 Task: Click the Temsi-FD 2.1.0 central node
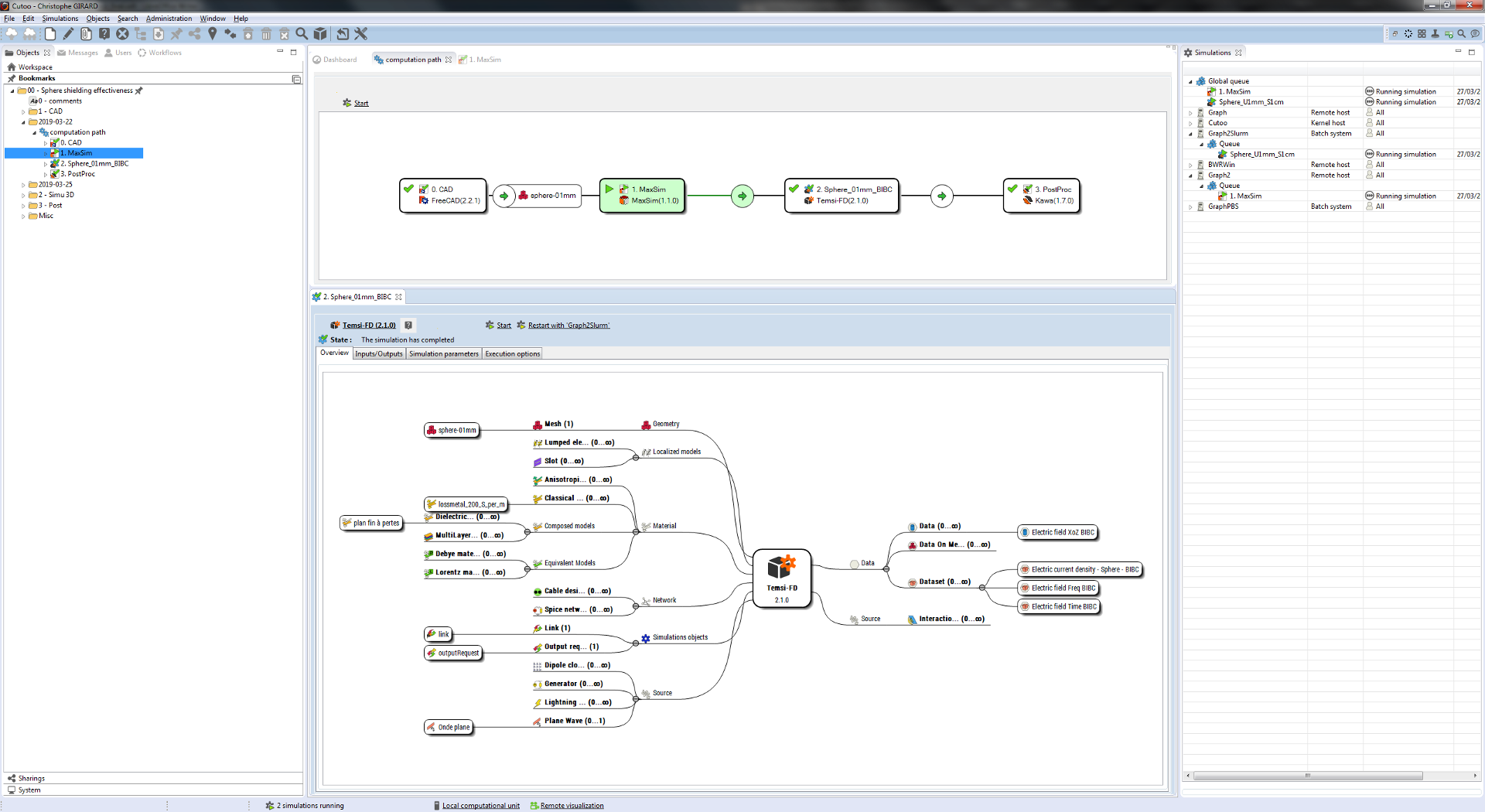point(782,578)
